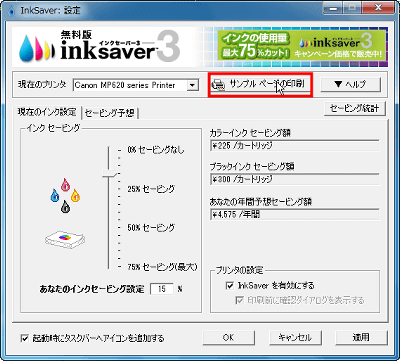Click the ink saving slider handle

coord(109,173)
